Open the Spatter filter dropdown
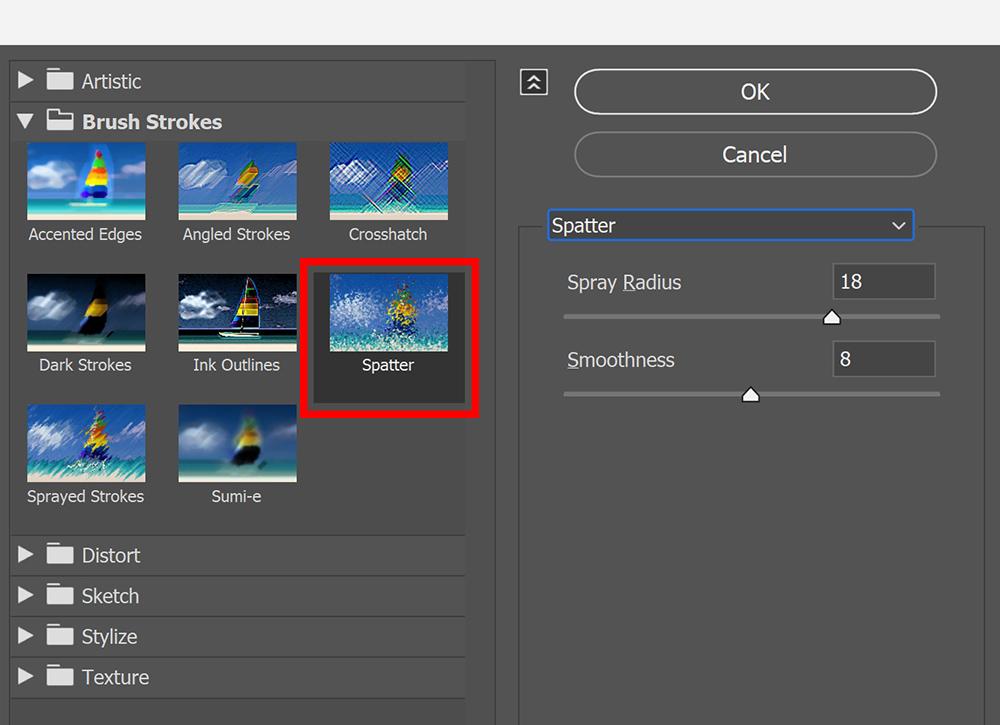Screen dimensions: 1000x725 [731, 225]
